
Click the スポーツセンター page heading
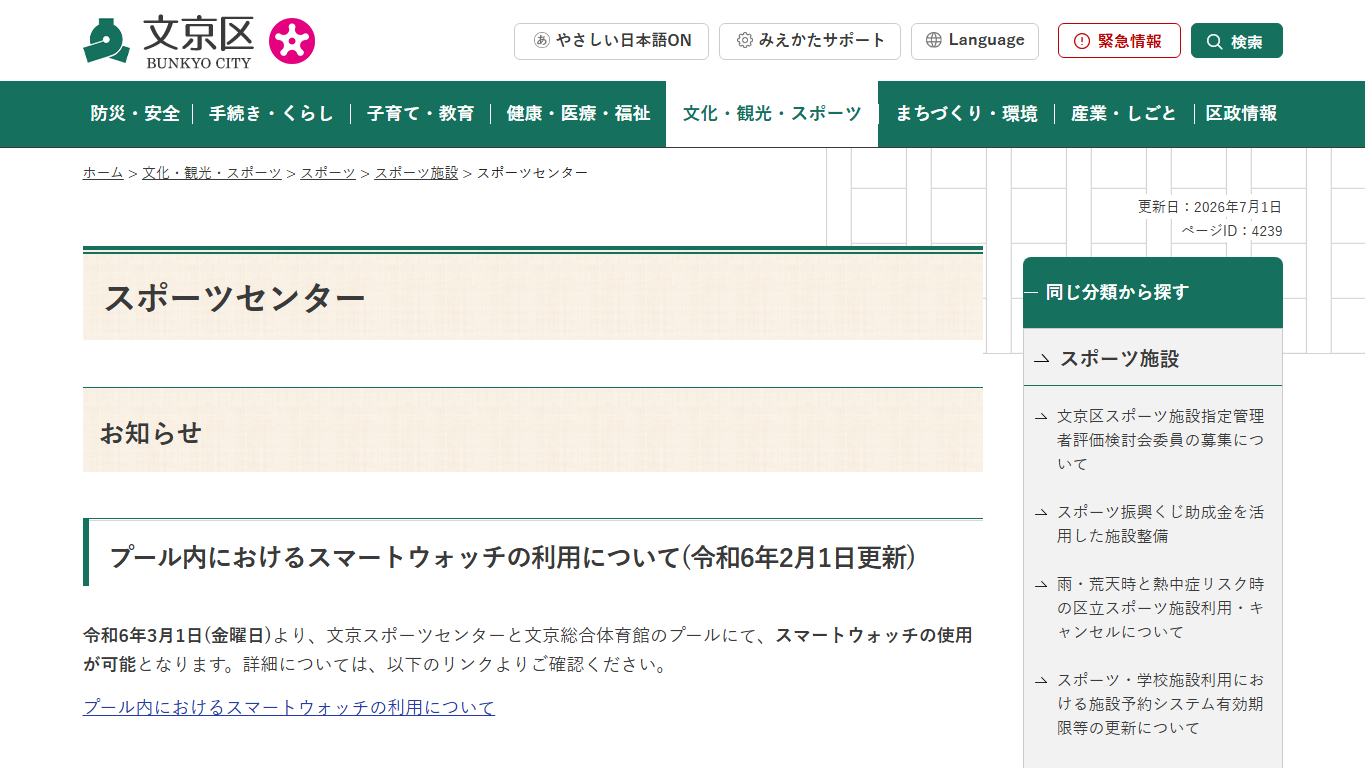coord(235,298)
